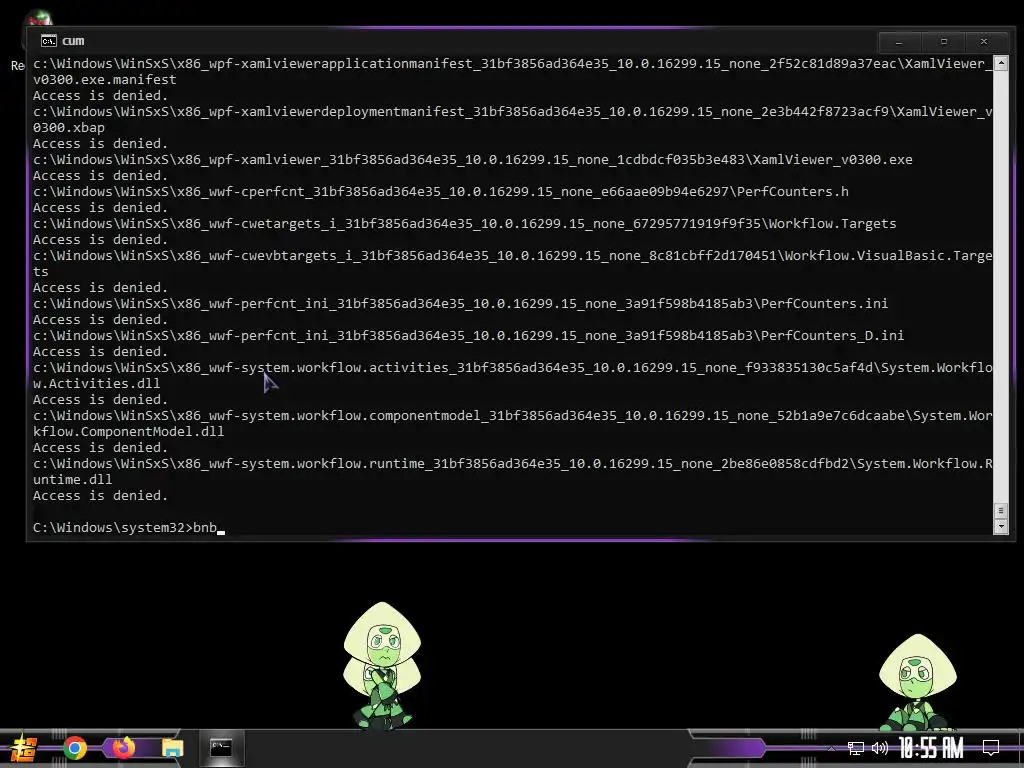Show hidden system tray icons

(831, 748)
